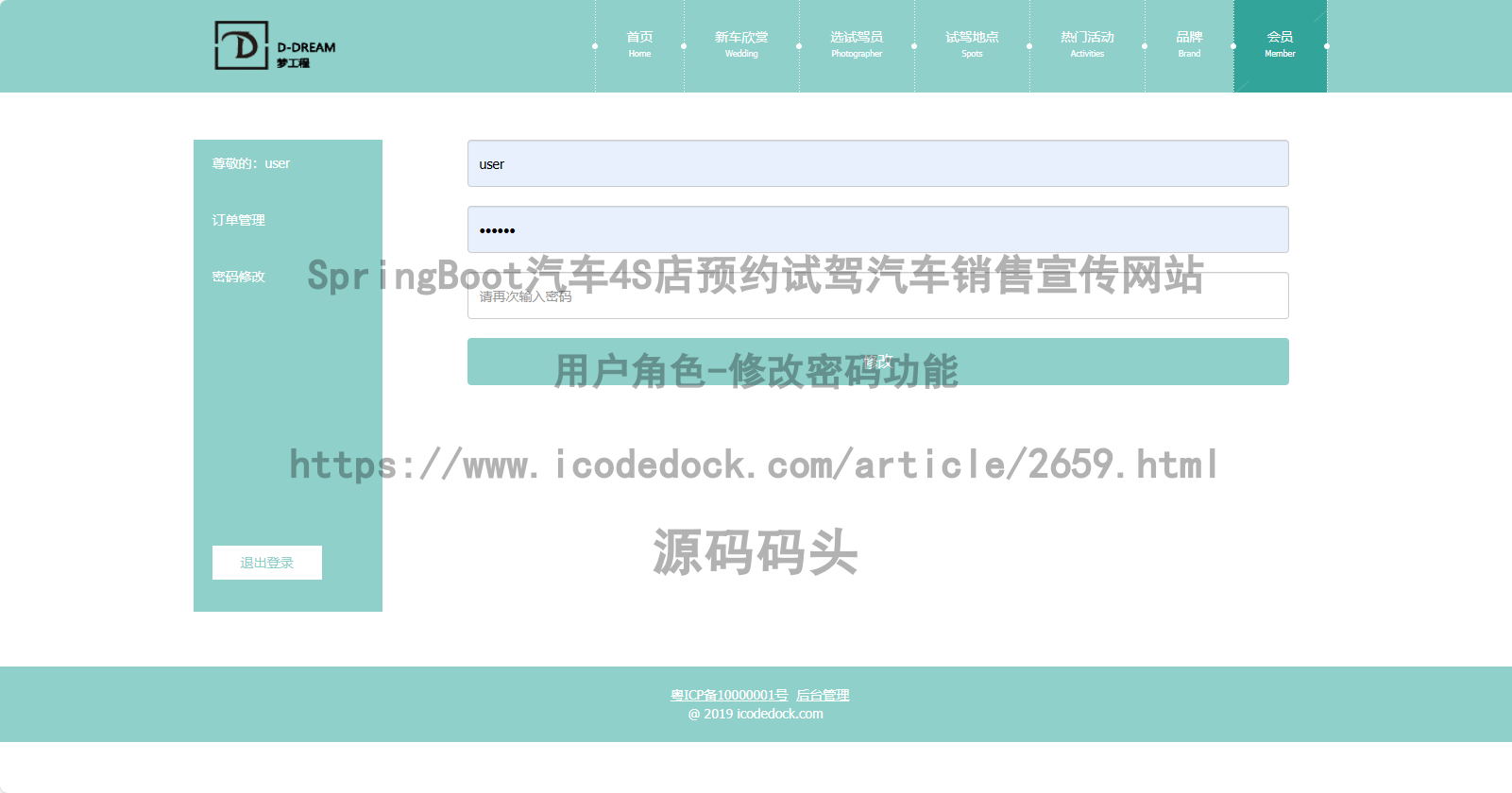1512x793 pixels.
Task: Open the 后台管理 footer link
Action: coord(823,695)
